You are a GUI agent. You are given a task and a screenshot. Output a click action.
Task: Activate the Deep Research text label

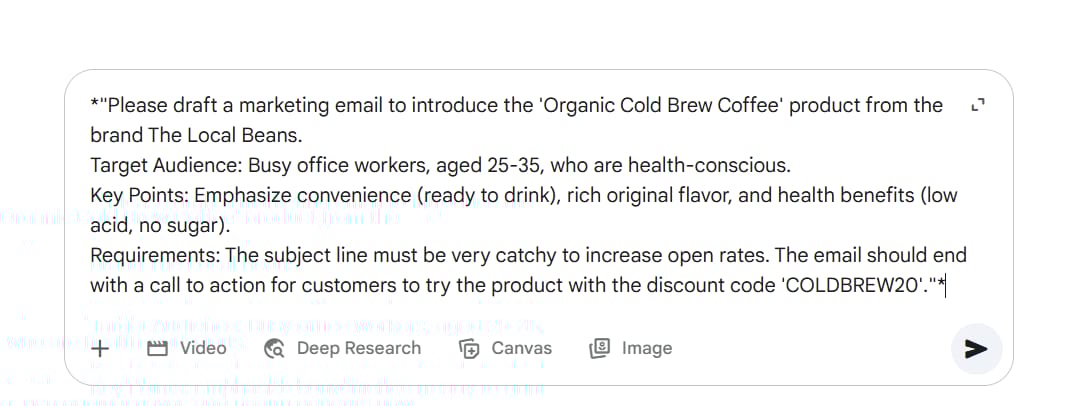coord(359,348)
